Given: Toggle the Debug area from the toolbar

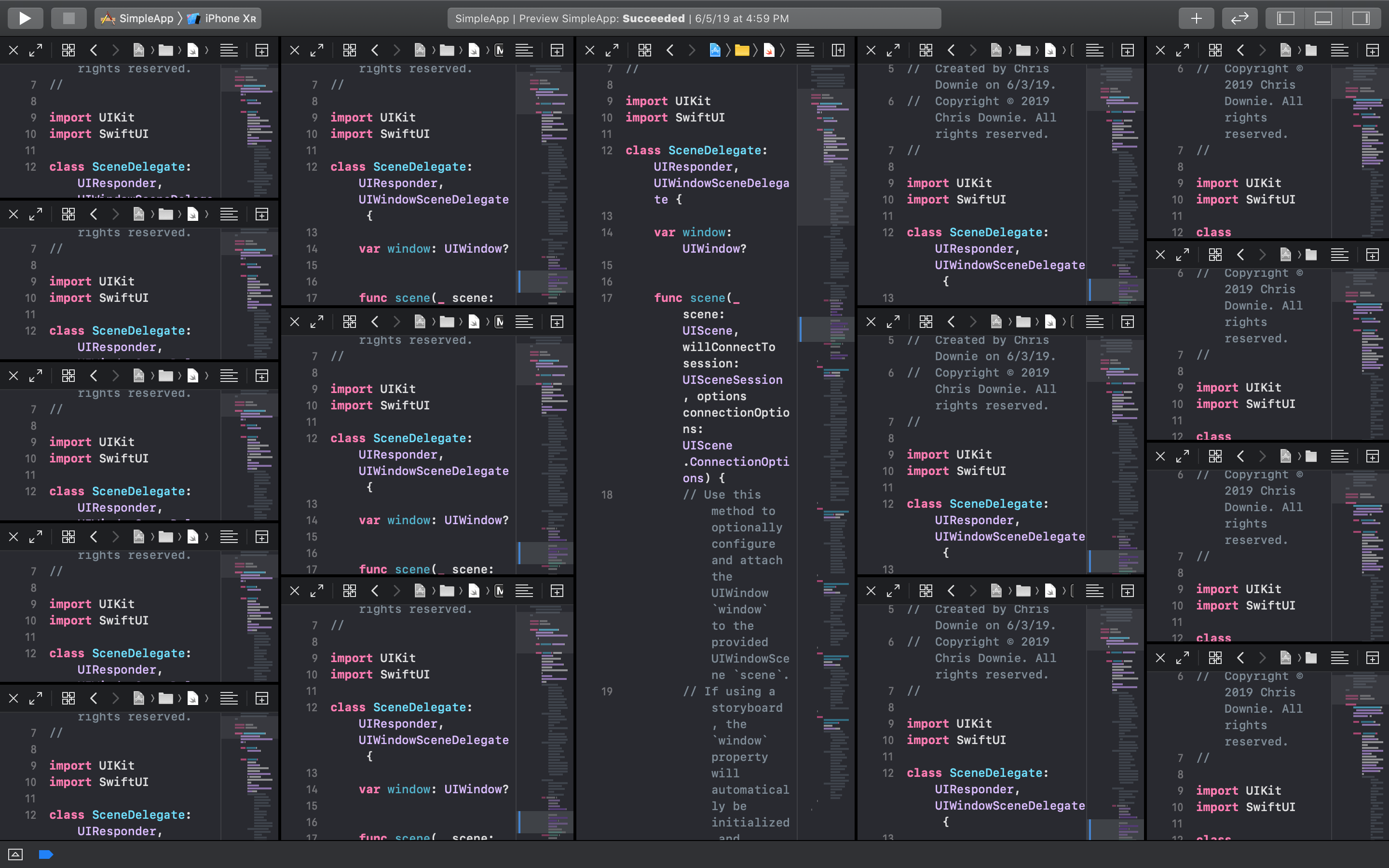Looking at the screenshot, I should 1323,18.
